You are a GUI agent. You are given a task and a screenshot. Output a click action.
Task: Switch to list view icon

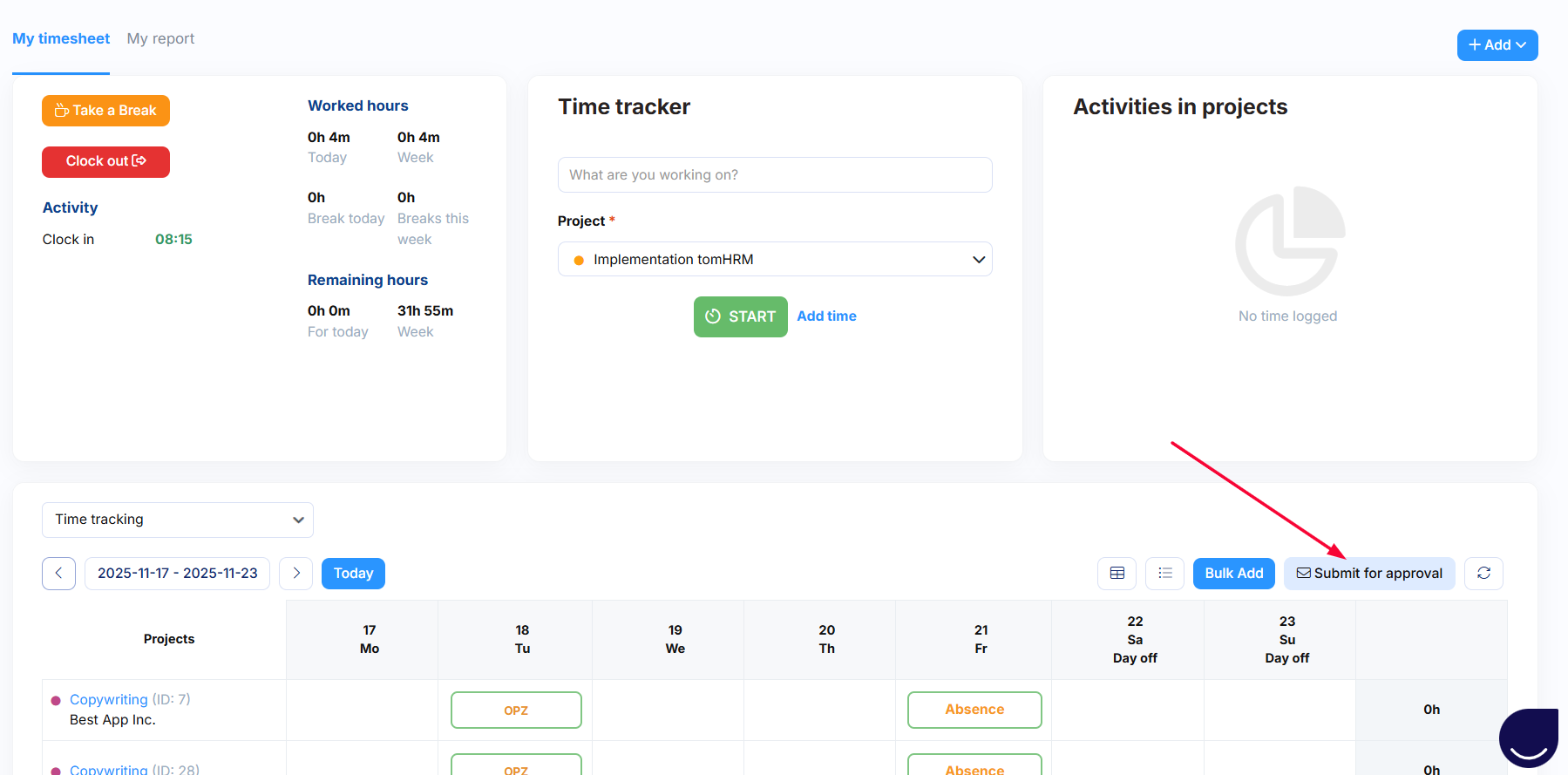(1164, 574)
